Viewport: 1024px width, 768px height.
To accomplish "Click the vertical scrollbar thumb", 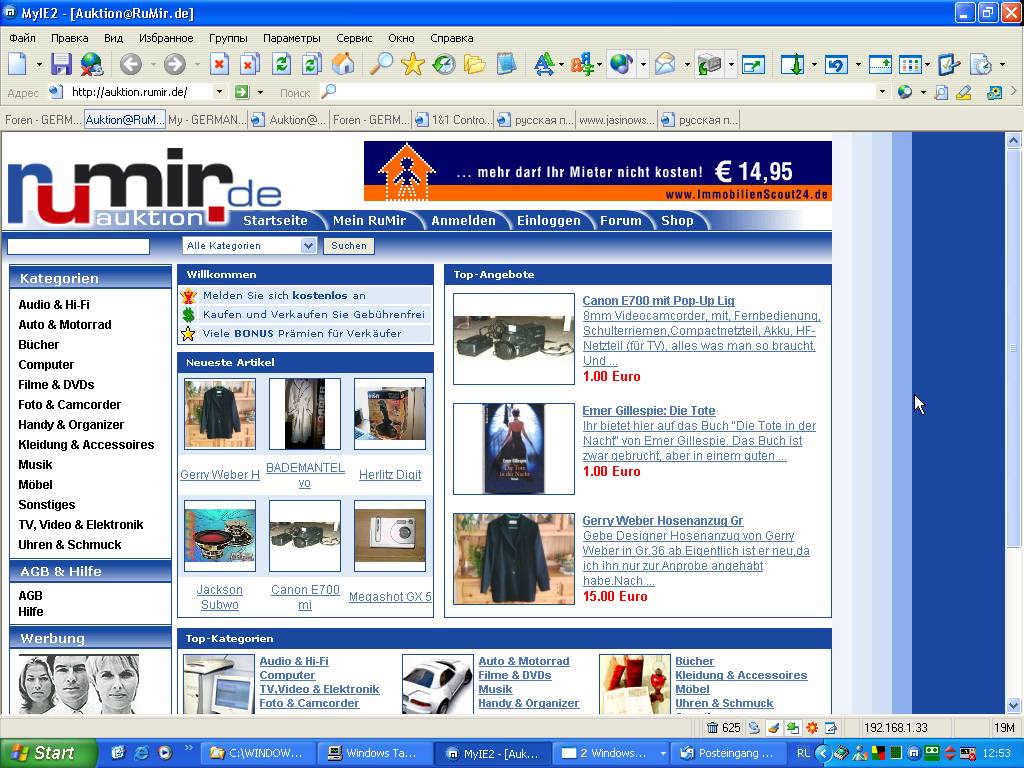I will [x=1013, y=347].
